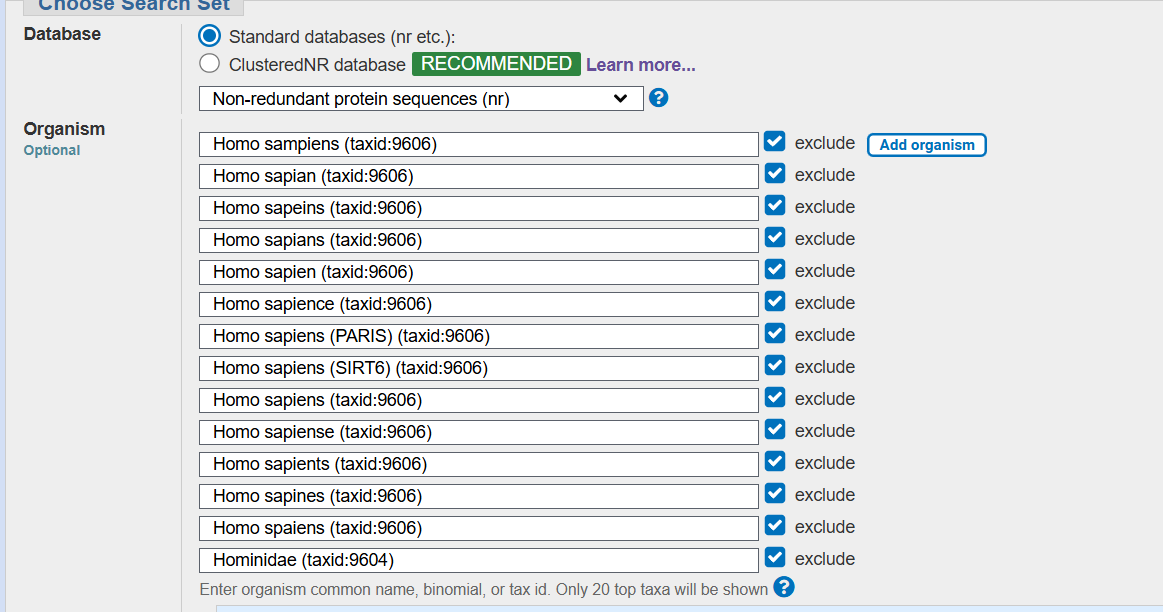The width and height of the screenshot is (1163, 612).
Task: Click the Hominidae organism input field
Action: [480, 559]
